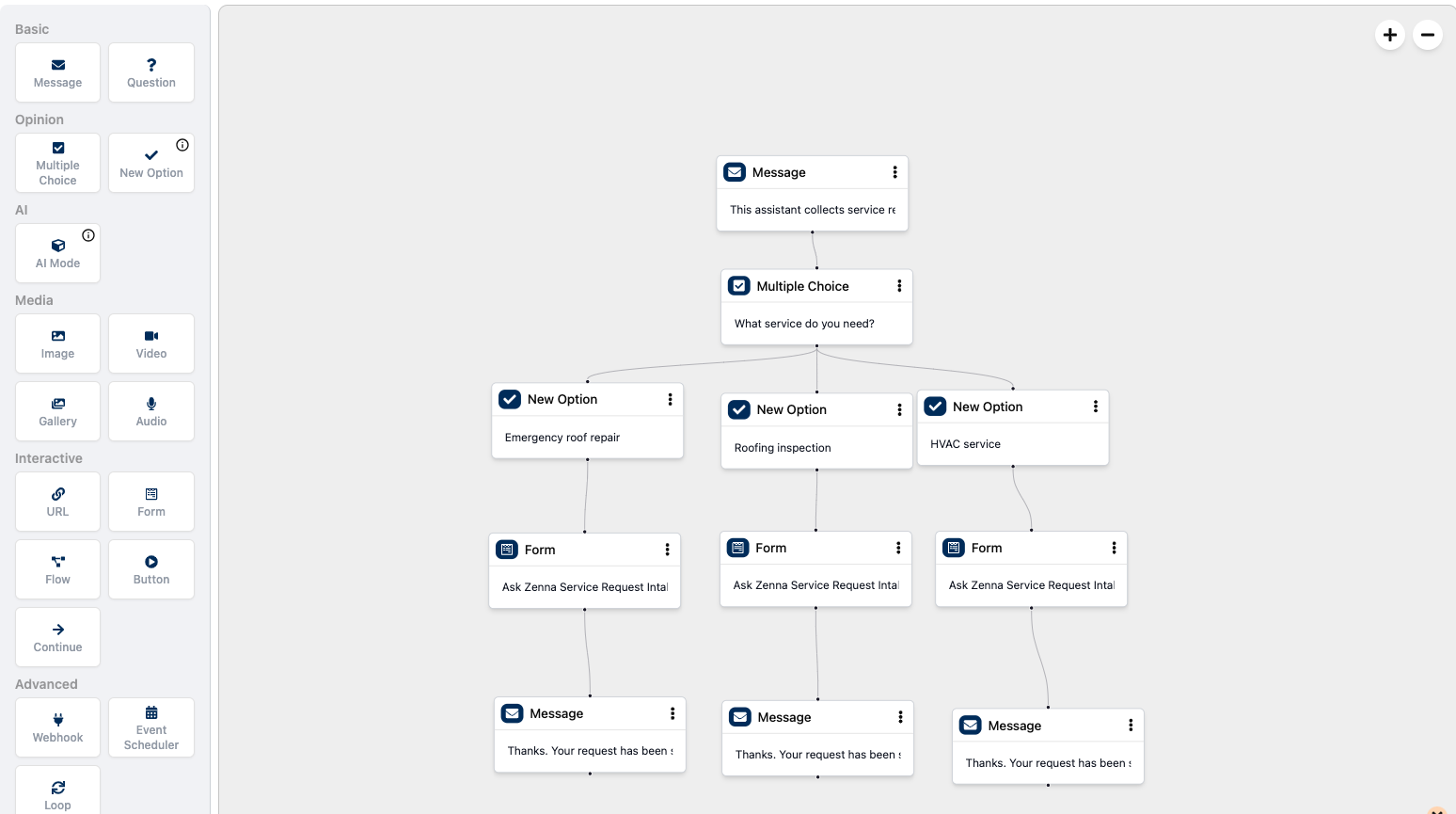Select the URL interactive block

click(x=57, y=502)
